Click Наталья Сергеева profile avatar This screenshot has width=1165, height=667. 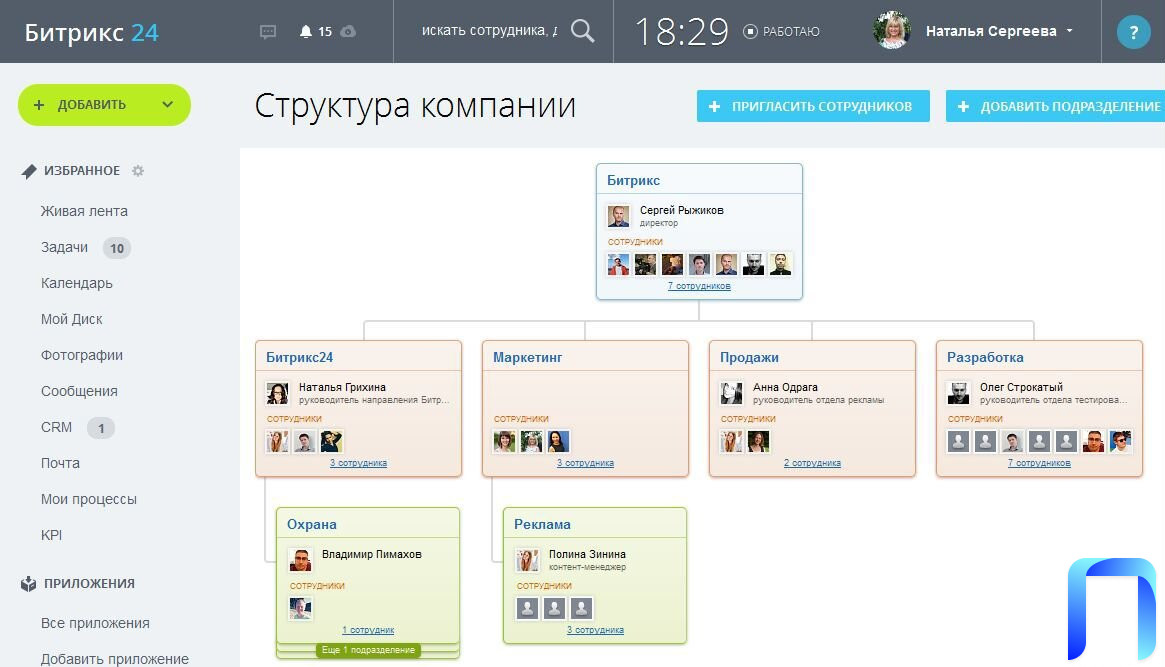(x=892, y=30)
